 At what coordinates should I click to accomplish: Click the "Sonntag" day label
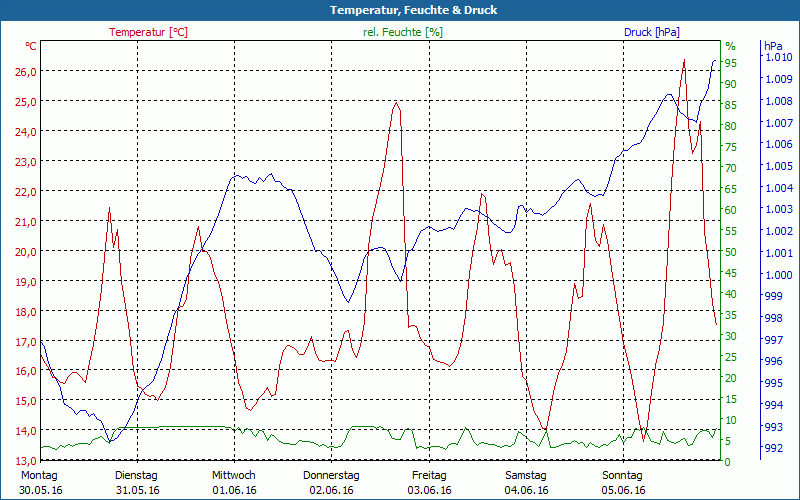pyautogui.click(x=623, y=475)
